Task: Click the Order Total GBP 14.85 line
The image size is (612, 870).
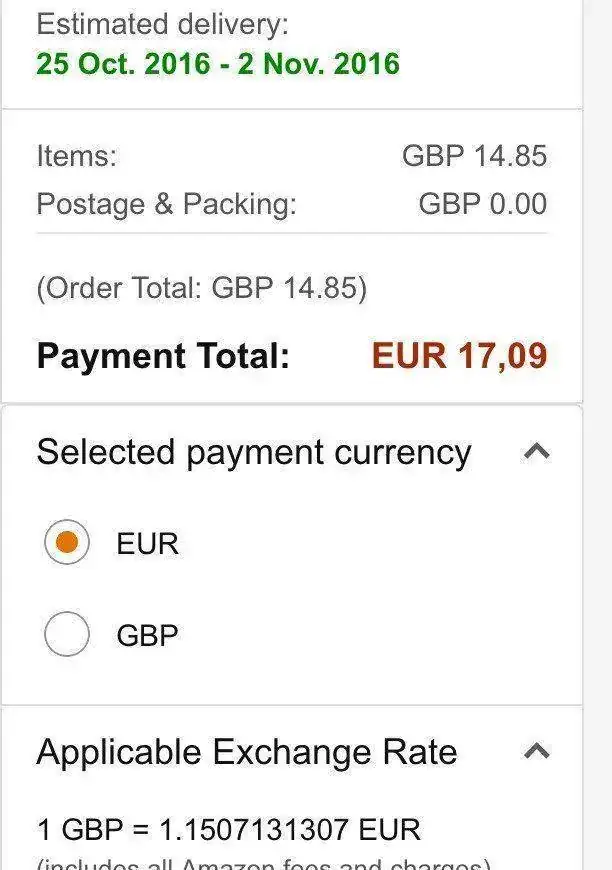Action: (x=201, y=288)
